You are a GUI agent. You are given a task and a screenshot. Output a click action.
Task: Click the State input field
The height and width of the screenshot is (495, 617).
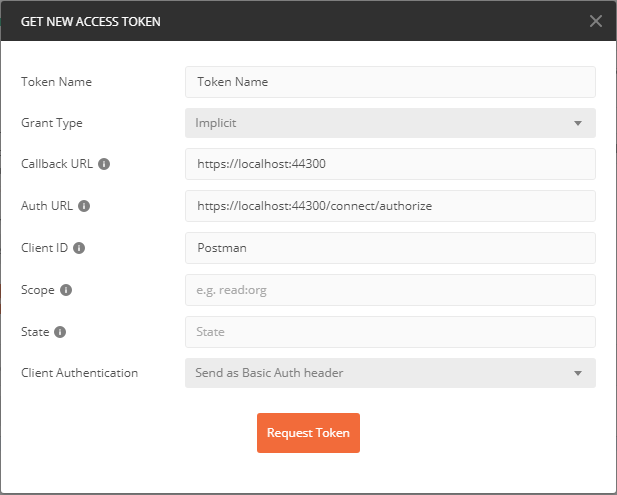pos(390,332)
